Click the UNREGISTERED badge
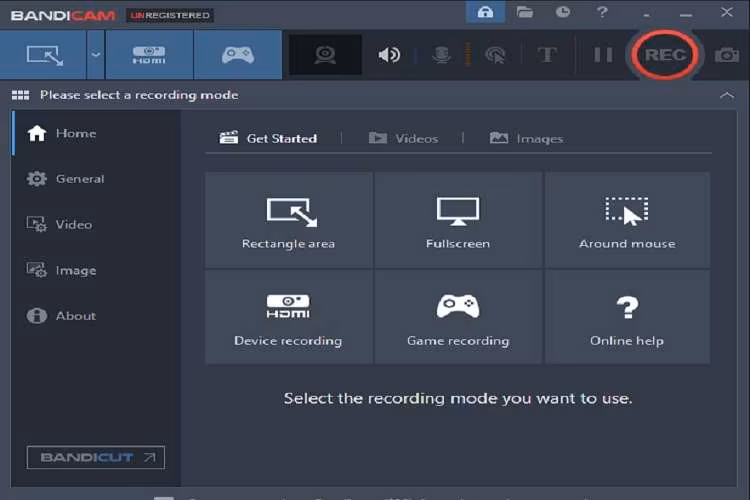This screenshot has width=750, height=500. [x=170, y=15]
